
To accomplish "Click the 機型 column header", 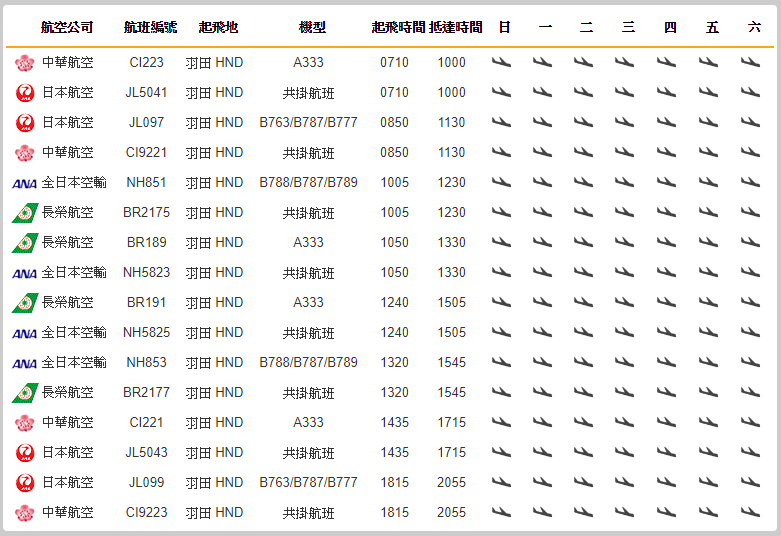I will pos(312,27).
